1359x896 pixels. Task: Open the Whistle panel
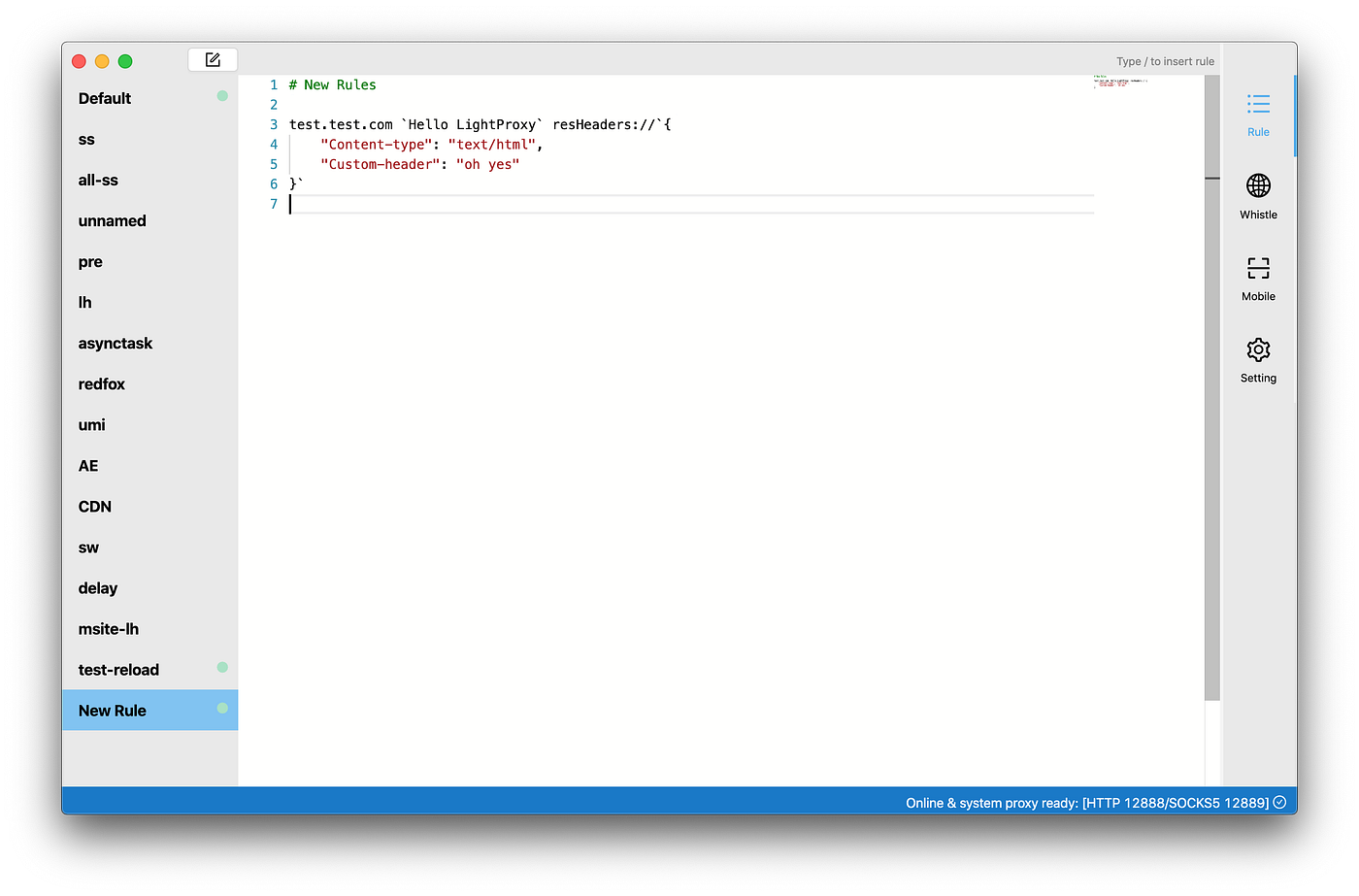[1258, 194]
